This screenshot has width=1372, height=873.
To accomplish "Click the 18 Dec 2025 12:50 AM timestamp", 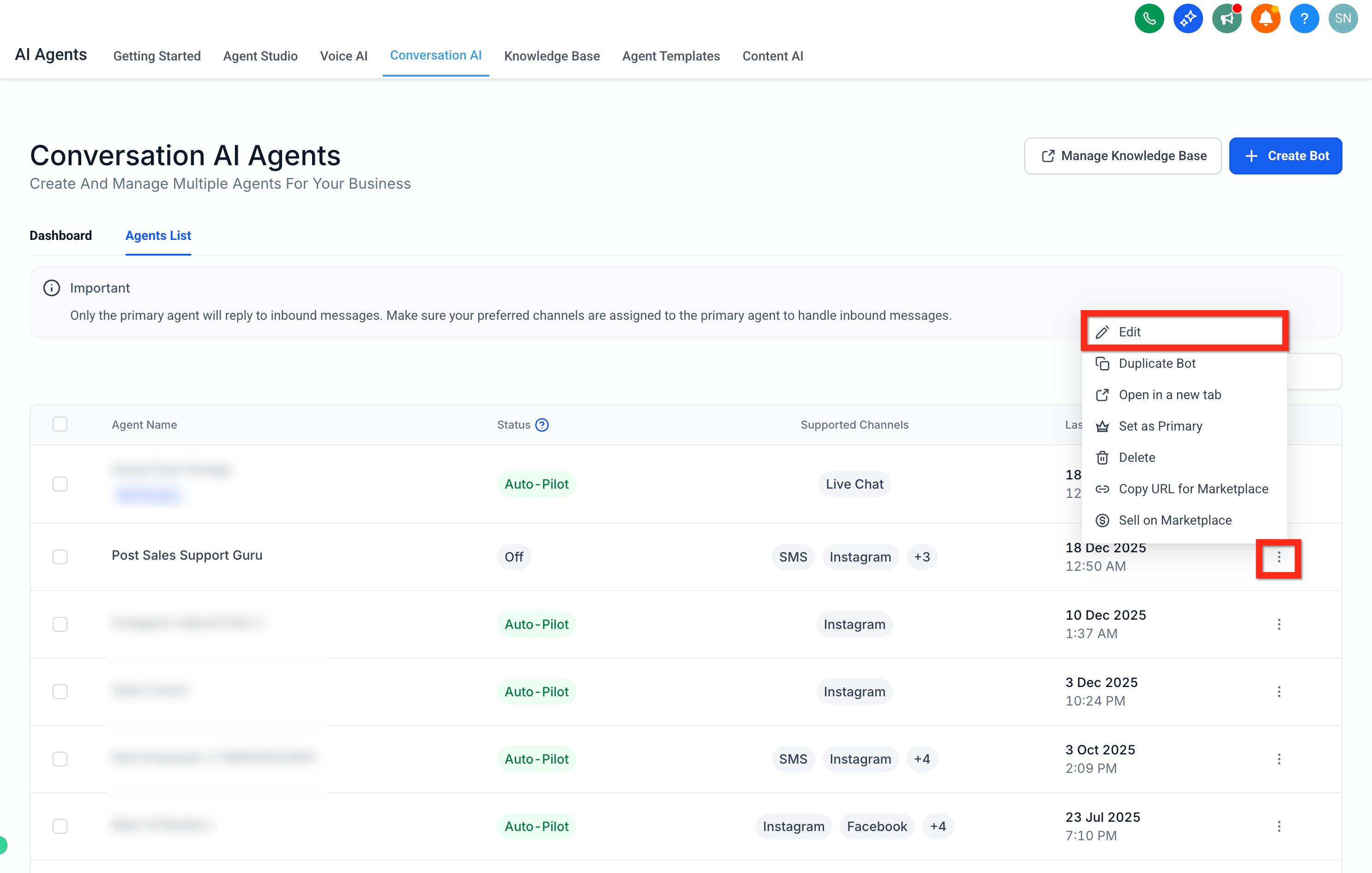I will [1105, 557].
